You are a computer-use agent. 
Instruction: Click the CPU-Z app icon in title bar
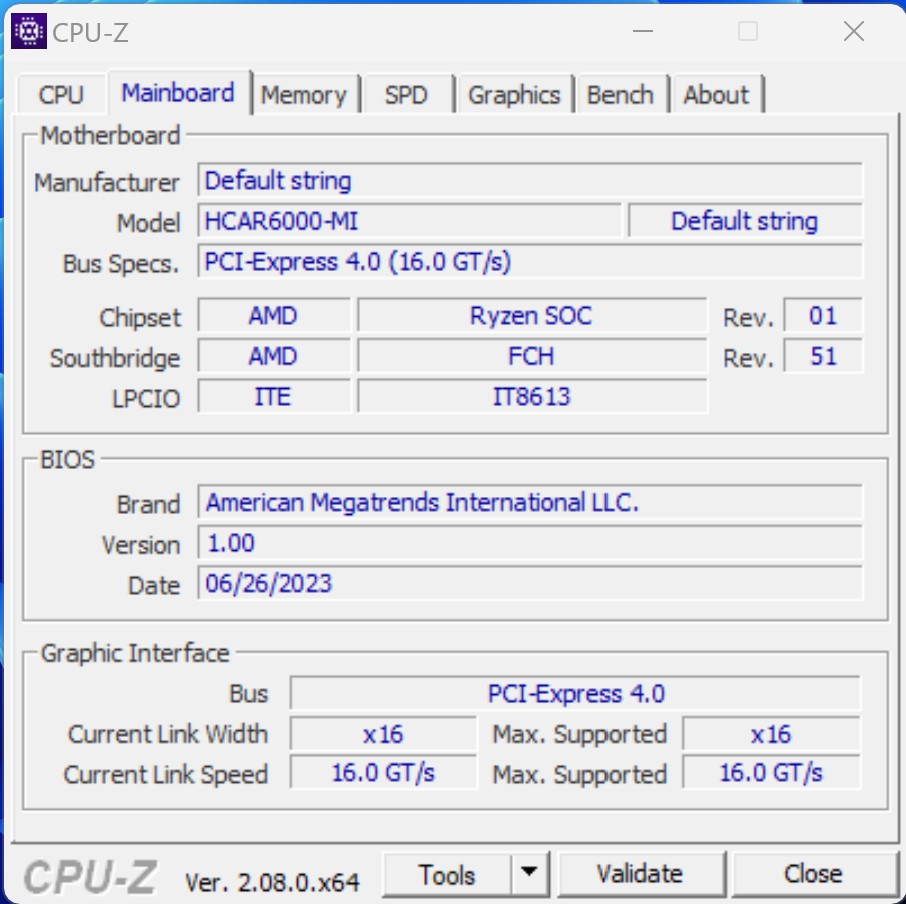coord(29,31)
